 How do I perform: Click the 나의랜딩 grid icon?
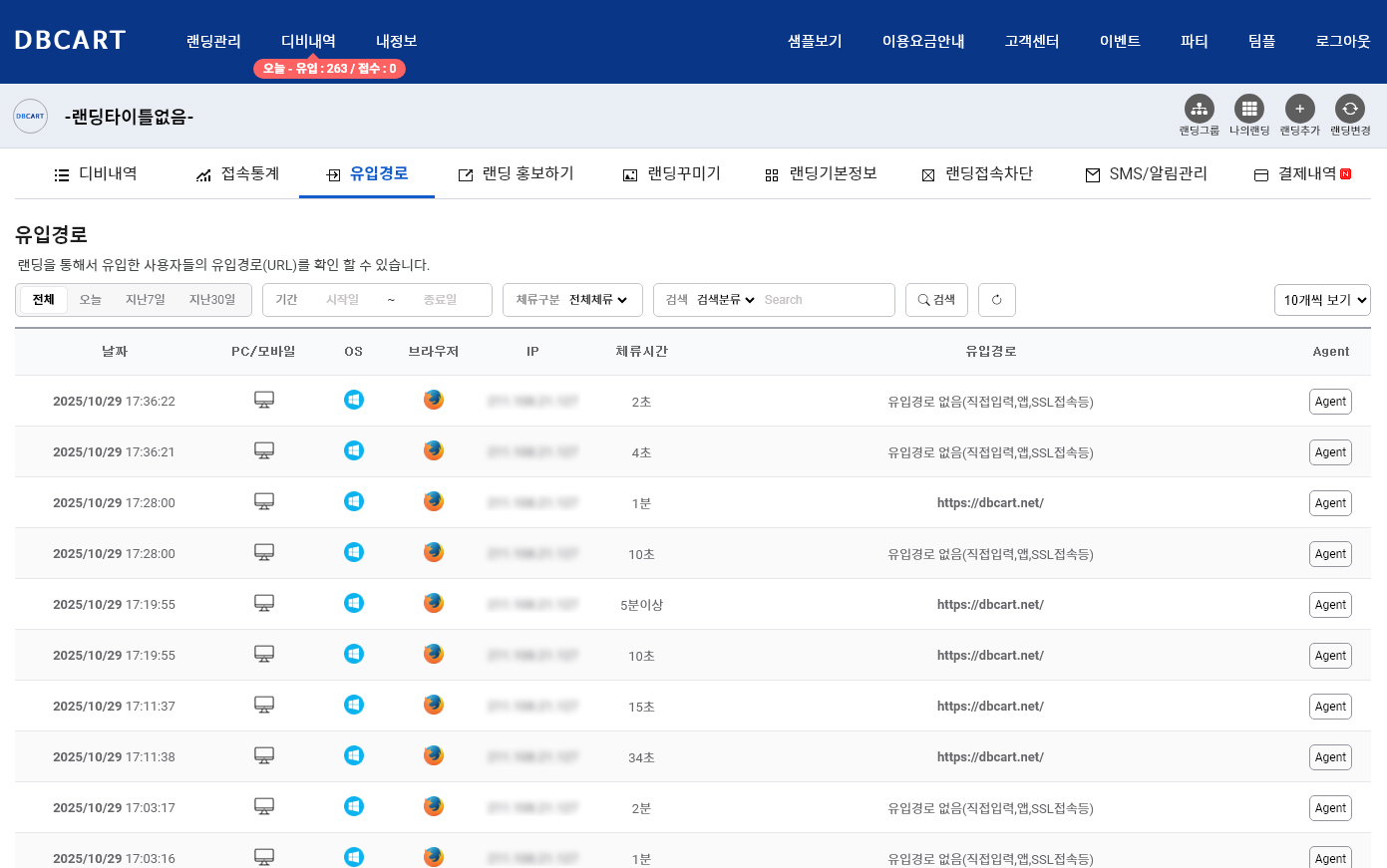[1248, 109]
